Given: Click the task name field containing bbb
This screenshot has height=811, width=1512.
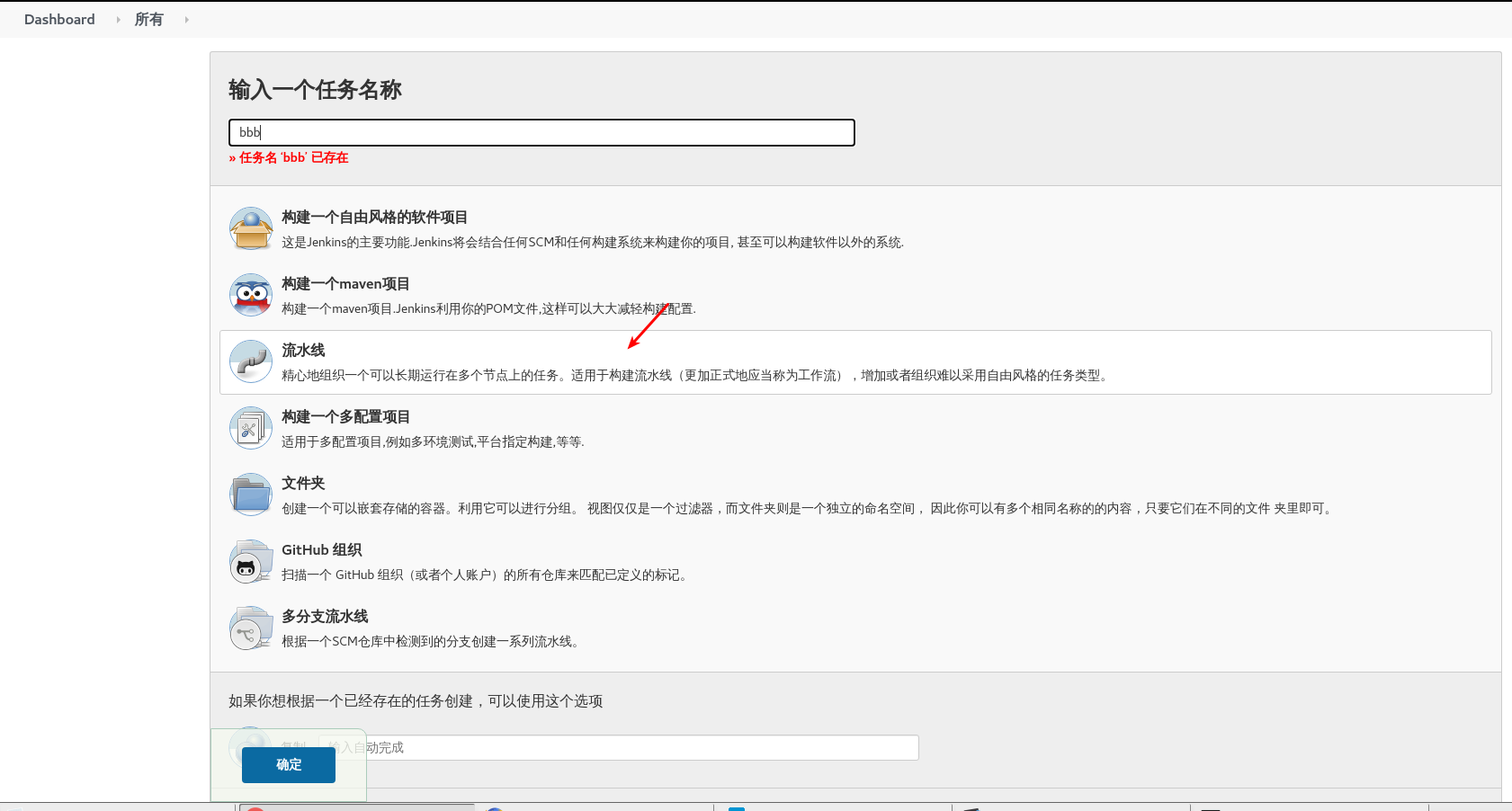Looking at the screenshot, I should pyautogui.click(x=541, y=132).
